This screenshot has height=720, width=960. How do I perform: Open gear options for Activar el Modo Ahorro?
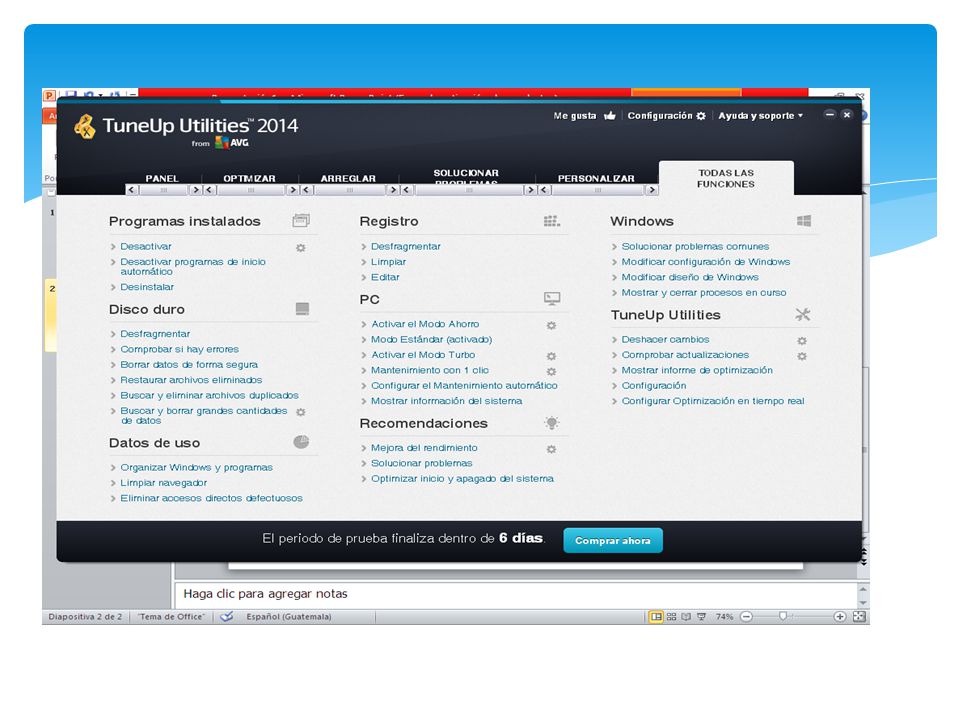point(551,325)
